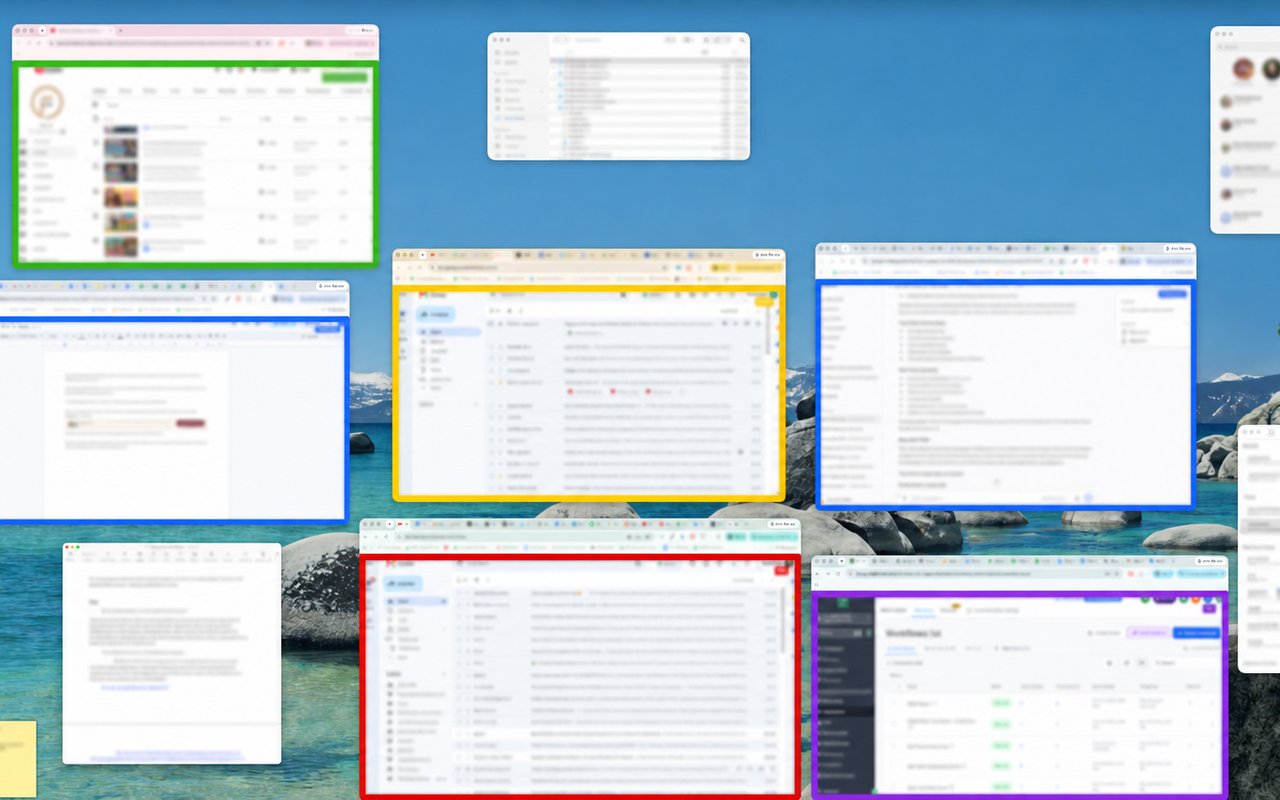Click Compose in the lower Gmail window
This screenshot has height=800, width=1280.
(403, 583)
